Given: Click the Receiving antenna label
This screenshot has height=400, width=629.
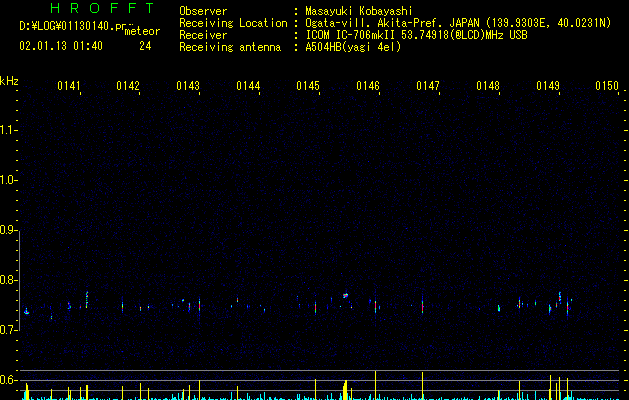Looking at the screenshot, I should pos(230,47).
